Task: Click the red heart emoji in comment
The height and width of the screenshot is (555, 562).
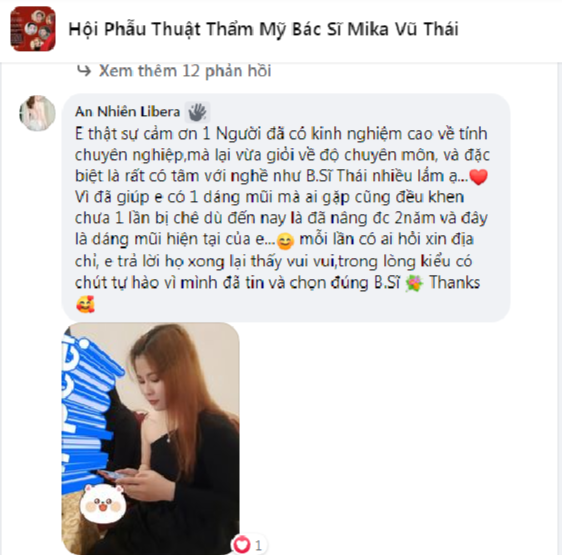Action: [478, 176]
